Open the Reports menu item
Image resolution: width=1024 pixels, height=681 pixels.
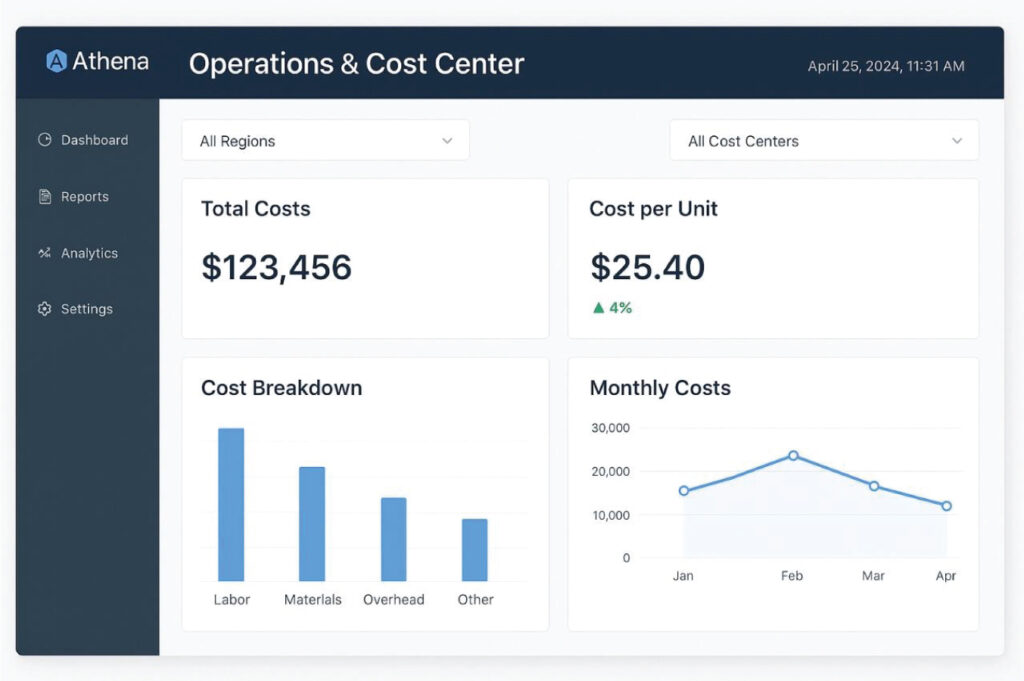tap(84, 197)
